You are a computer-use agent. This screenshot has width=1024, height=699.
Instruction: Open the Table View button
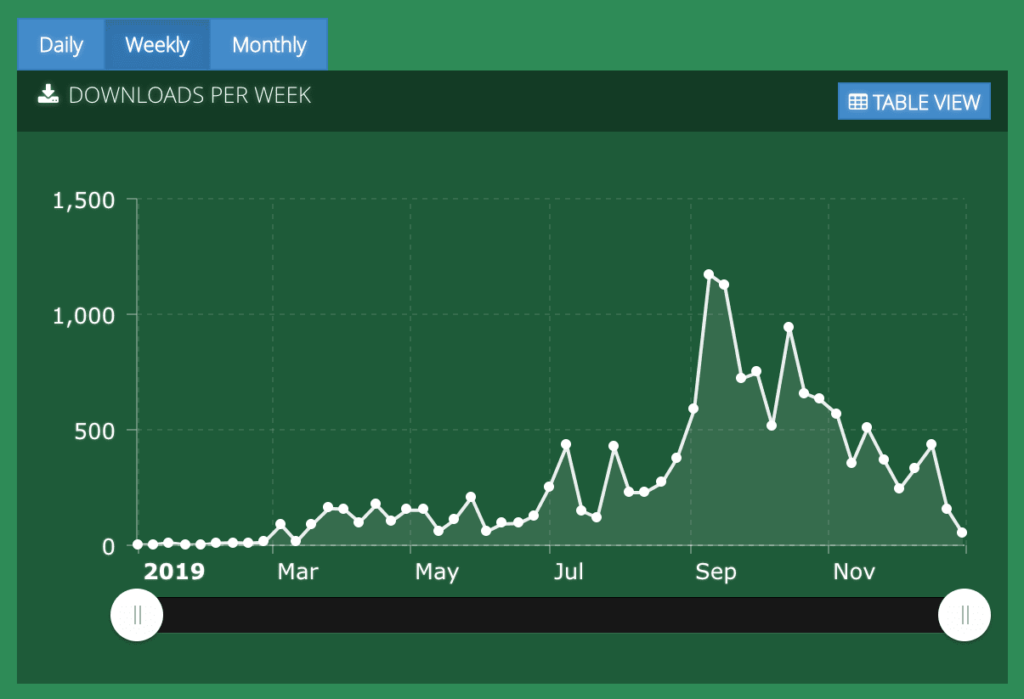pyautogui.click(x=914, y=101)
